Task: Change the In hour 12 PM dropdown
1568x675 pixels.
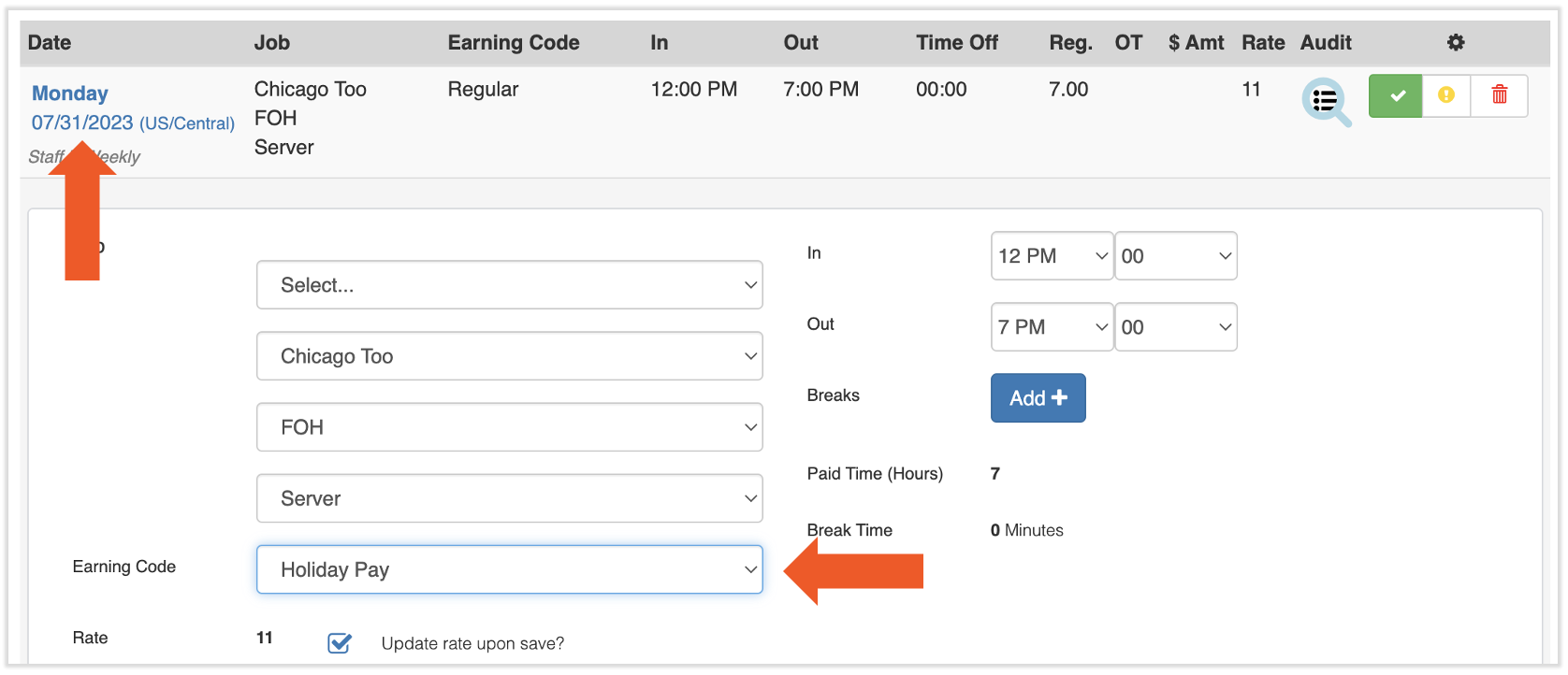Action: point(1052,256)
